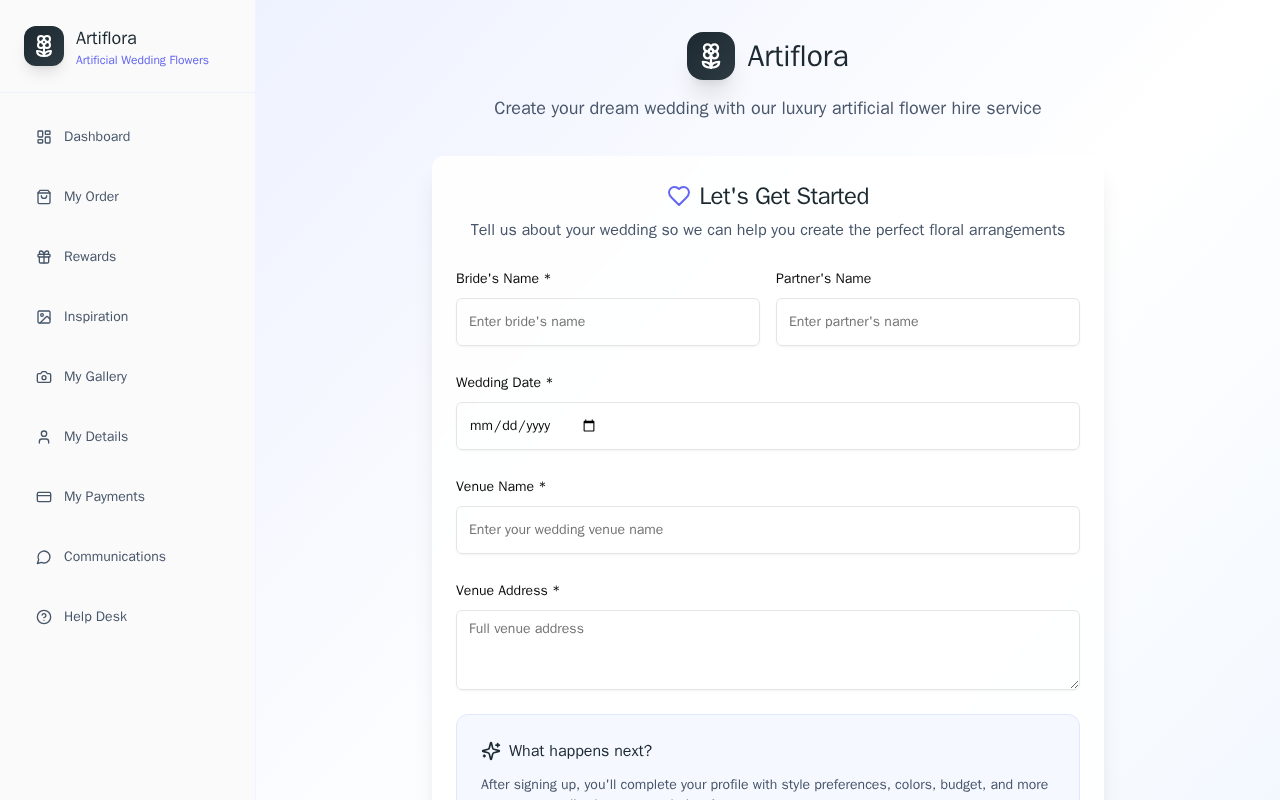Image resolution: width=1280 pixels, height=800 pixels.
Task: Select My Payments in the sidebar
Action: 104,497
